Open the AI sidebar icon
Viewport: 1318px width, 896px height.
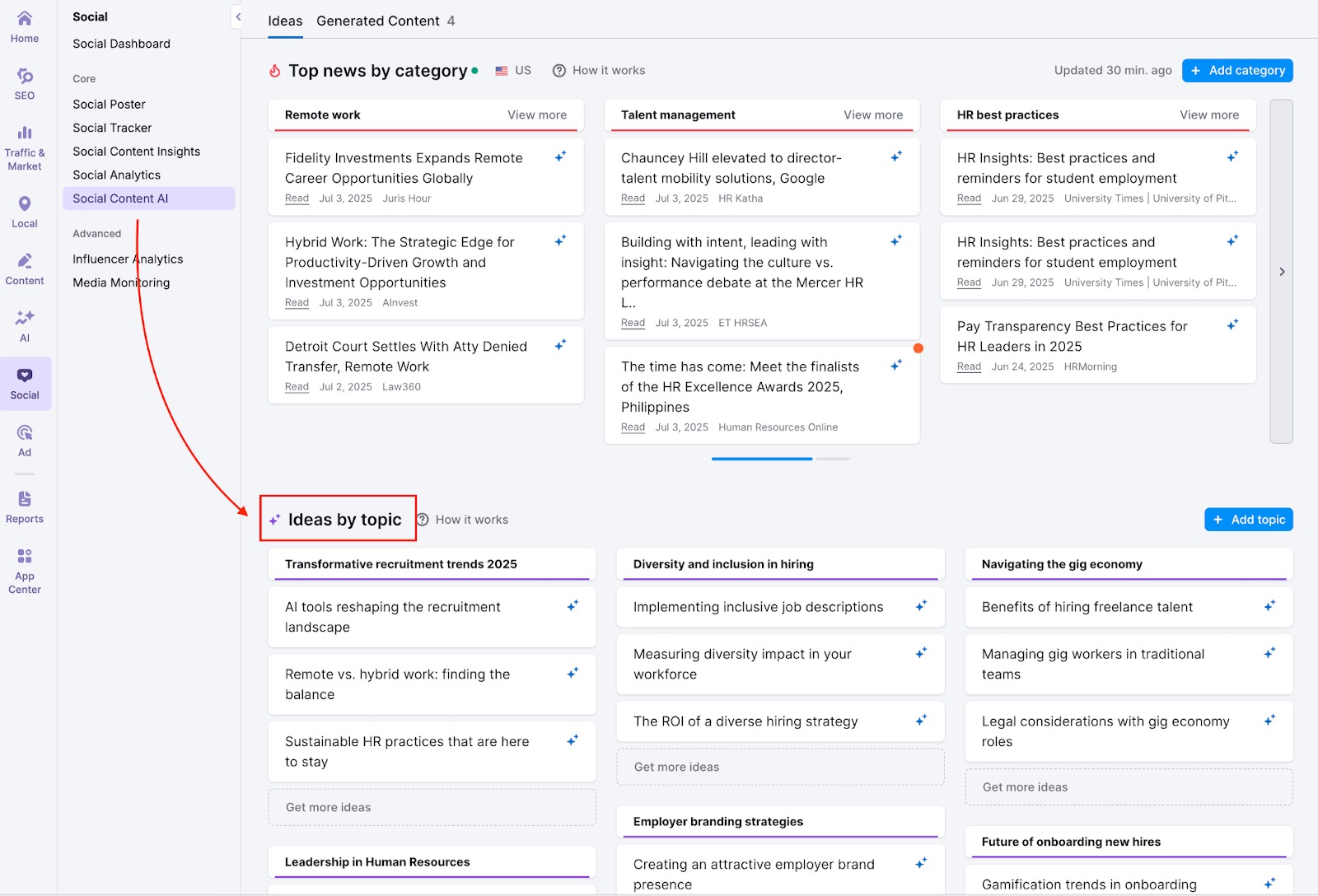pyautogui.click(x=25, y=325)
